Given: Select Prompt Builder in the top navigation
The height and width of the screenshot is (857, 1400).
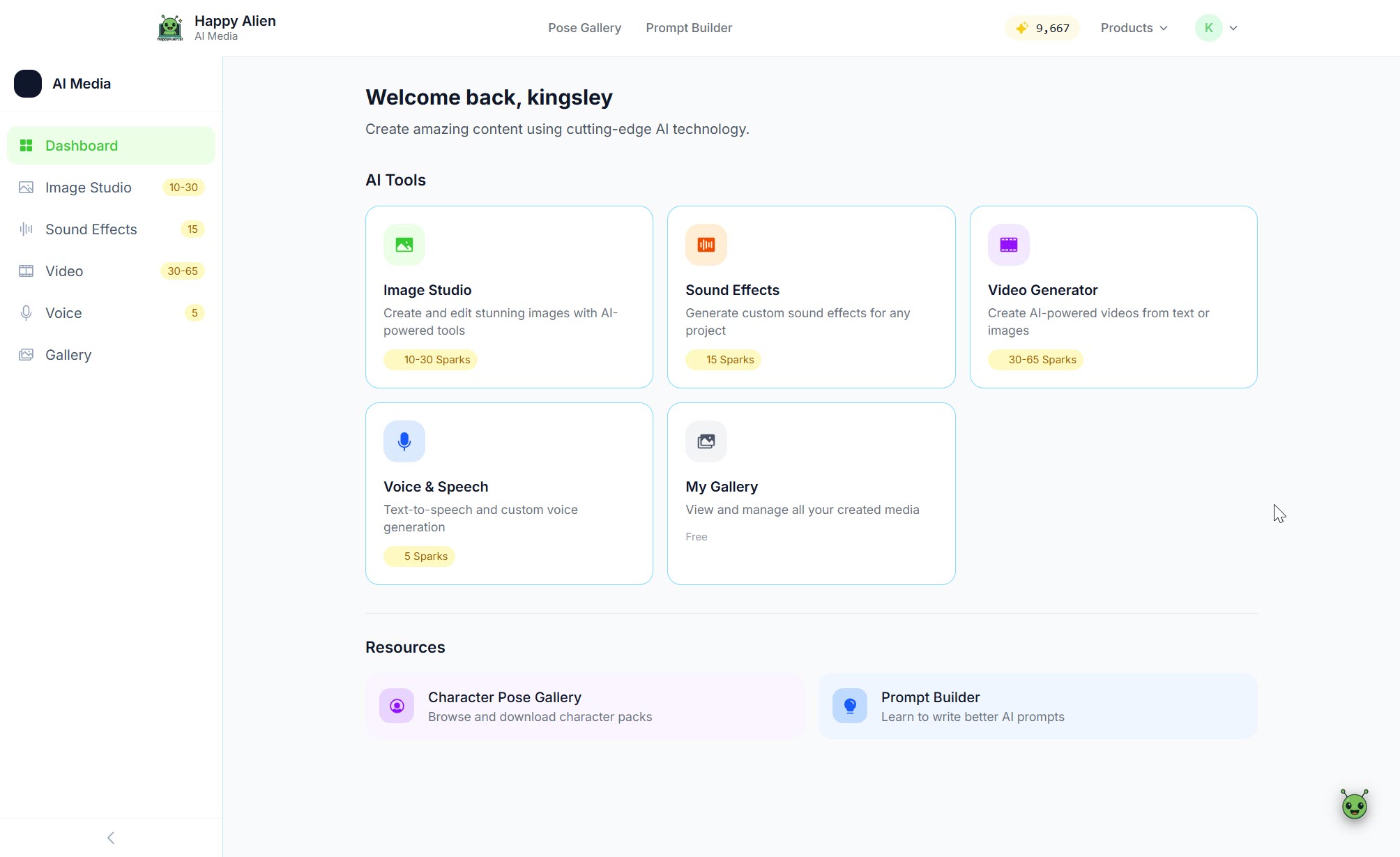Looking at the screenshot, I should pyautogui.click(x=688, y=28).
